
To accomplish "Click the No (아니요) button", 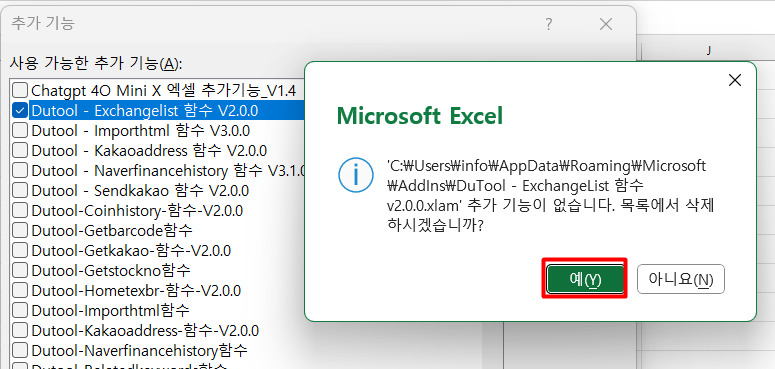I will click(x=681, y=279).
